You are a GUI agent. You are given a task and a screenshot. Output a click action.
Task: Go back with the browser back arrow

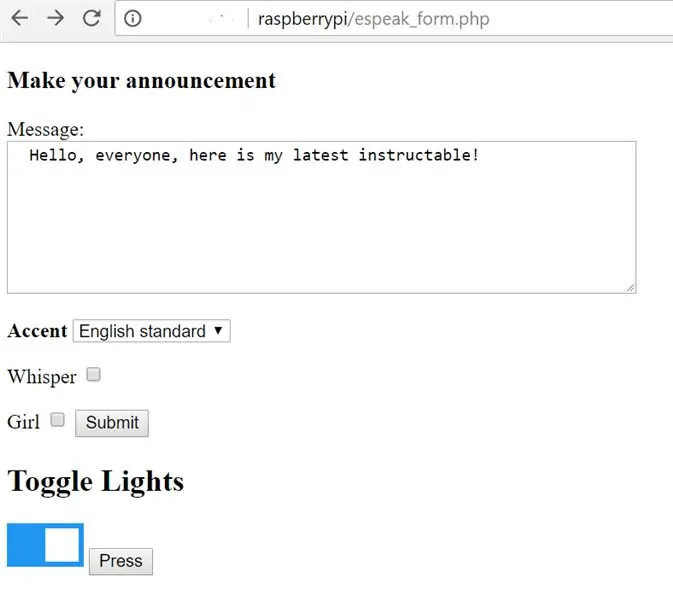(20, 18)
